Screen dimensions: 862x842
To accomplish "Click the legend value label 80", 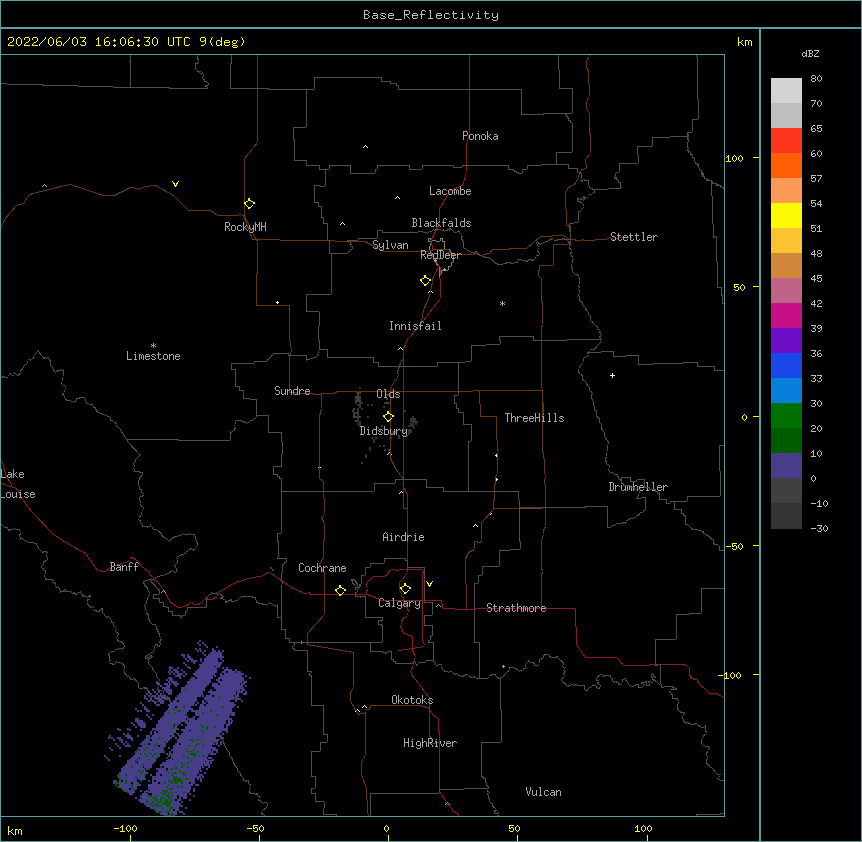I will pyautogui.click(x=816, y=79).
